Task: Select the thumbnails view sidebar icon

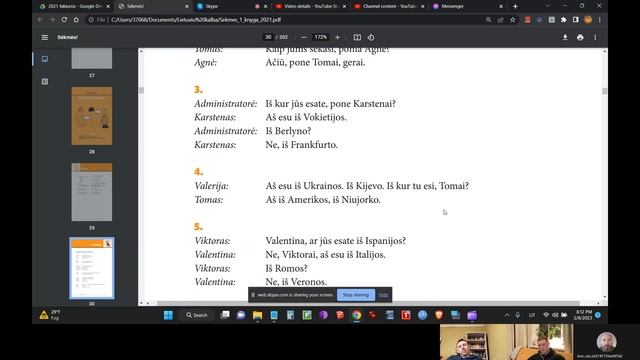Action: pos(45,59)
